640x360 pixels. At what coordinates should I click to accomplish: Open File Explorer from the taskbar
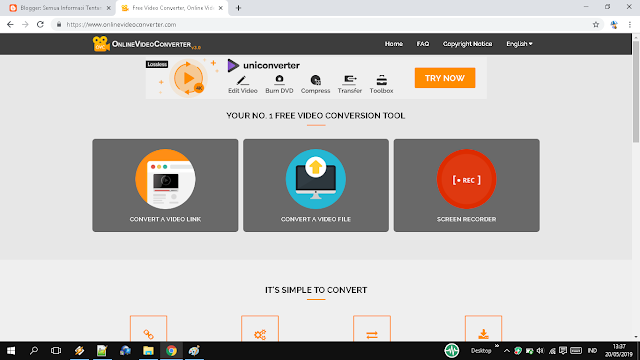pyautogui.click(x=148, y=351)
